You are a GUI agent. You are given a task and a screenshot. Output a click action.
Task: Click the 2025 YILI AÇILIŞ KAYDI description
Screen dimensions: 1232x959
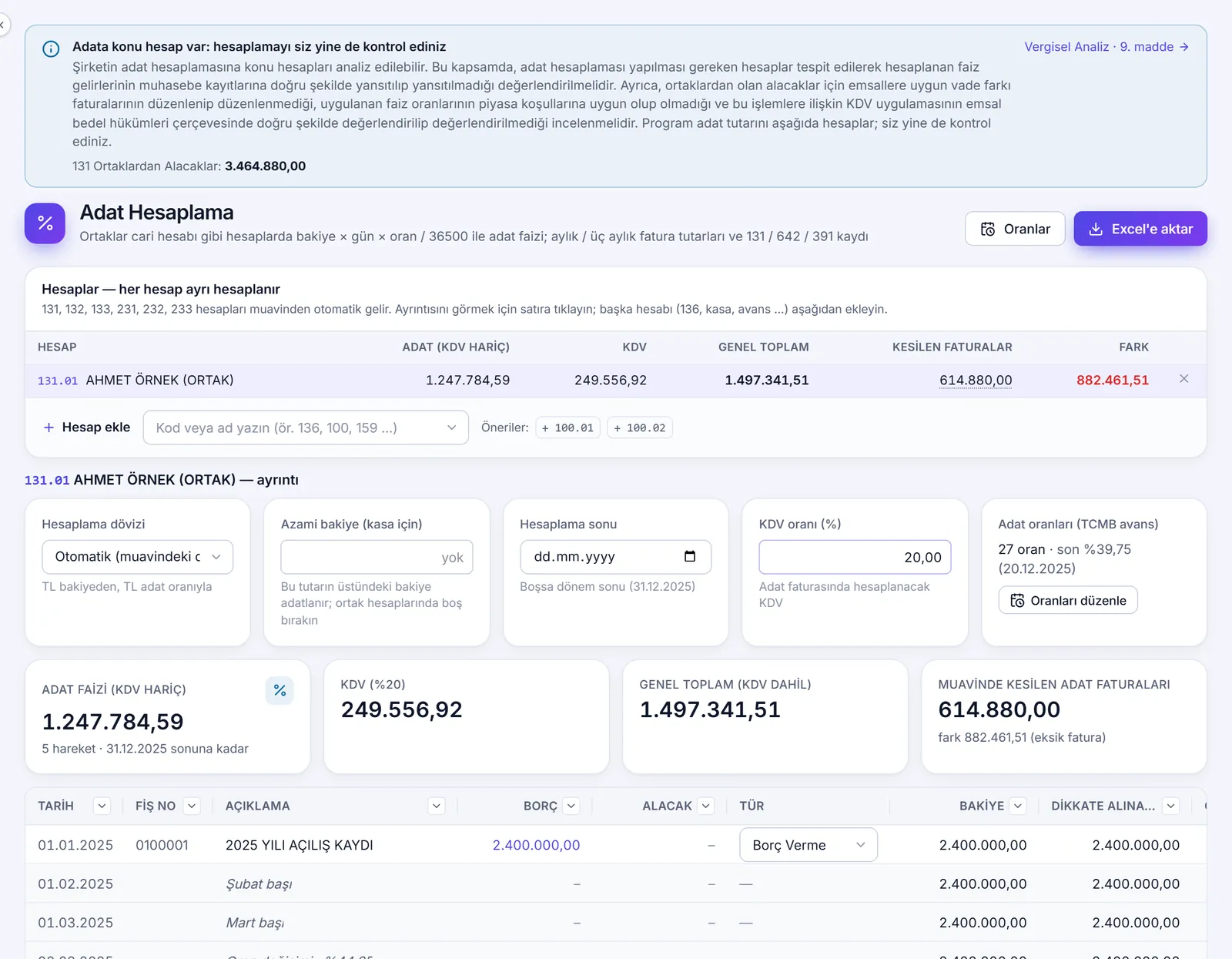click(x=300, y=845)
